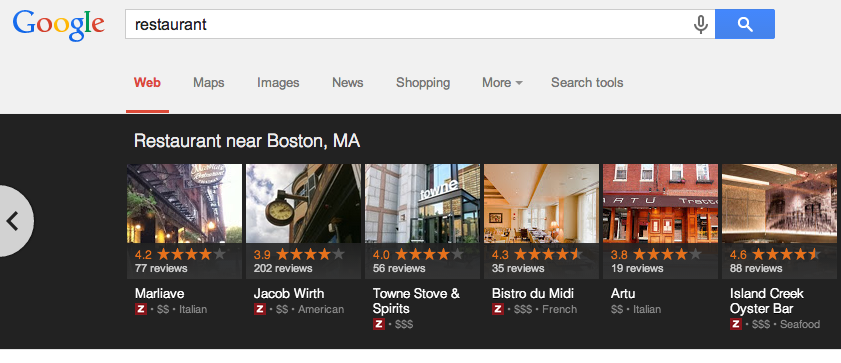Open the Bistro du Midi link

point(533,293)
